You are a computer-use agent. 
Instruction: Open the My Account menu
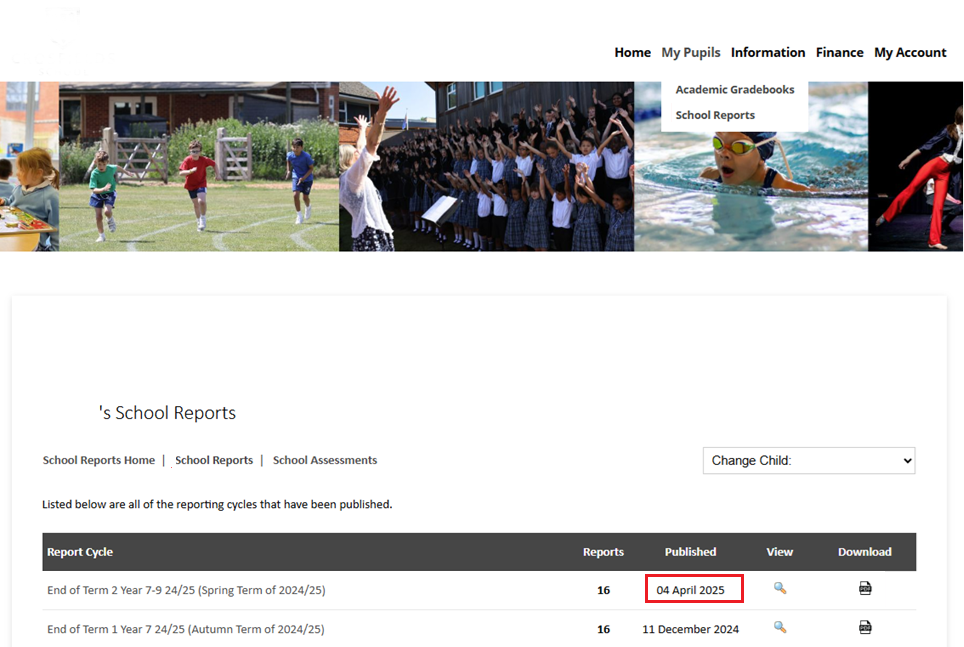point(910,53)
